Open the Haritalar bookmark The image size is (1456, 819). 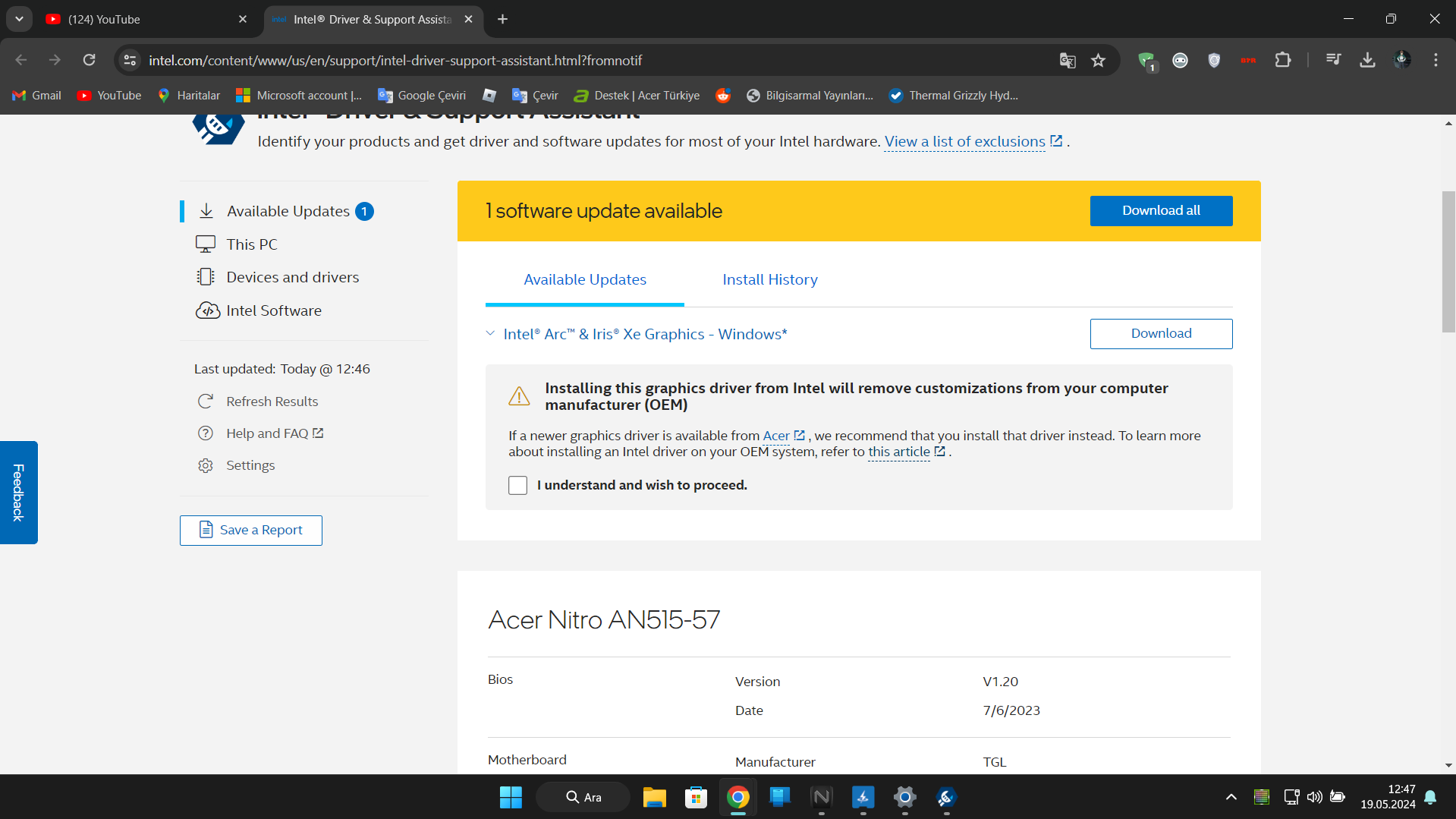[x=189, y=96]
